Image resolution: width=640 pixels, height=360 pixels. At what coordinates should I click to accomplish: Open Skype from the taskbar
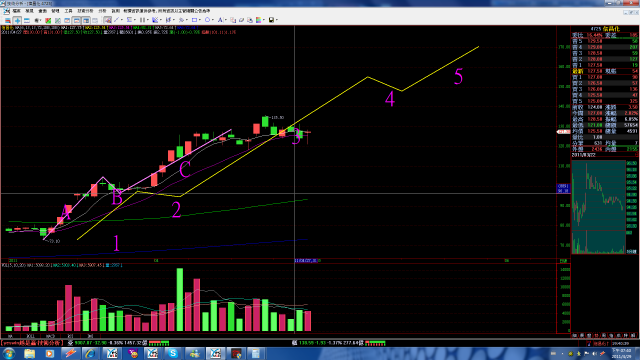[x=173, y=353]
